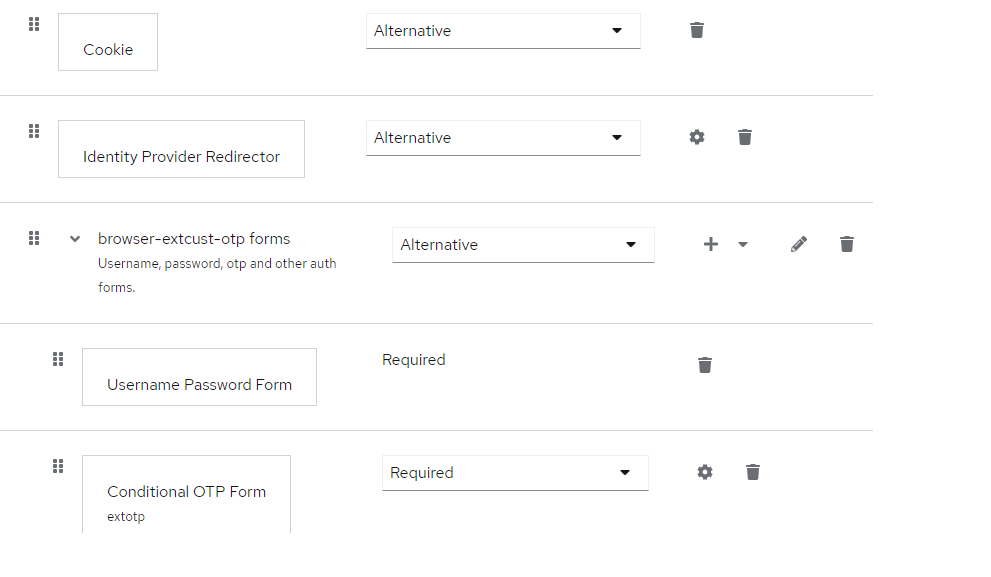Viewport: 991px width, 577px height.
Task: Edit browser-extcust-otp forms with pencil icon
Action: (798, 244)
